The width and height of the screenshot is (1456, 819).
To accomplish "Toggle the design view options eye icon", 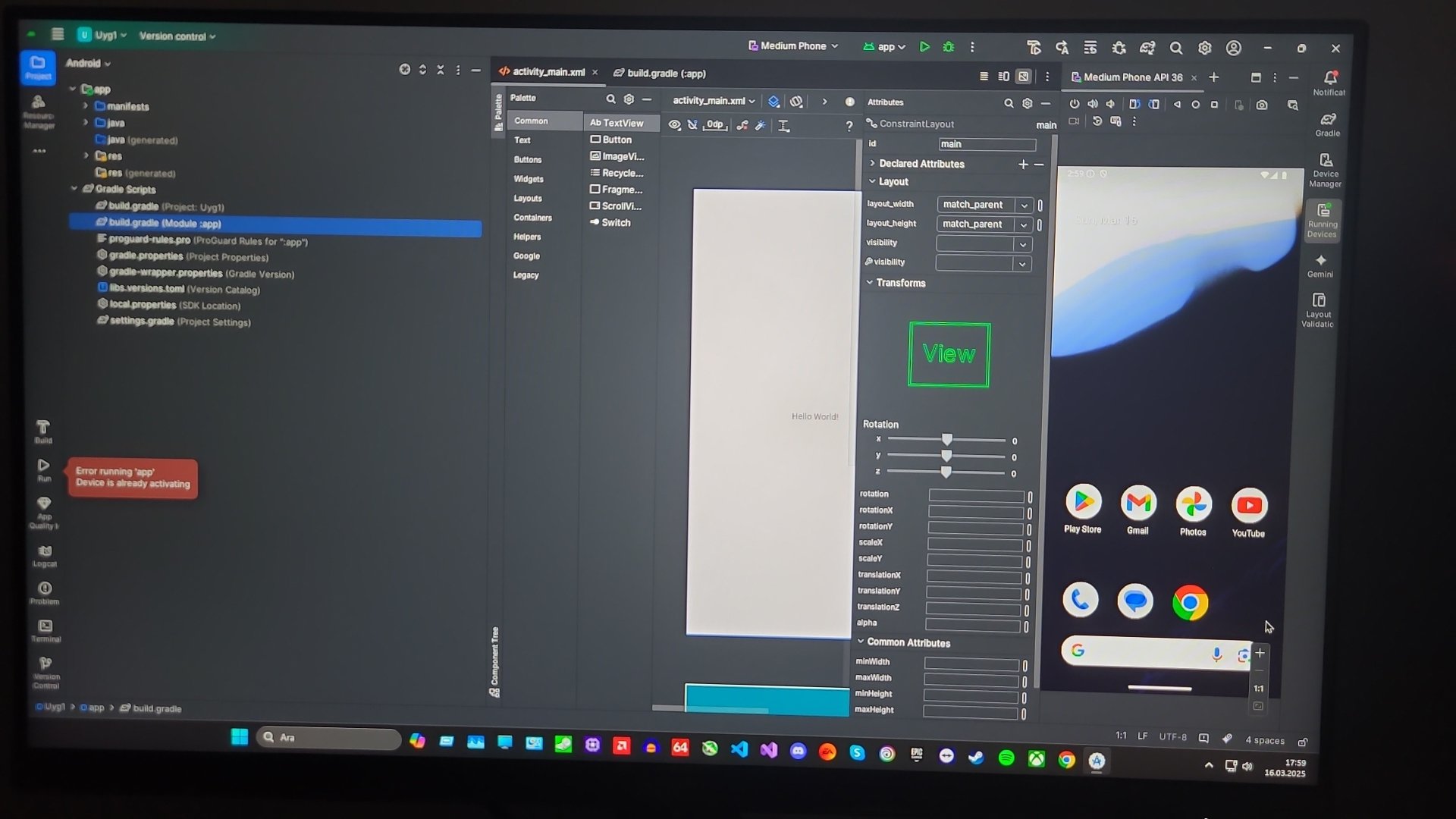I will 674,125.
